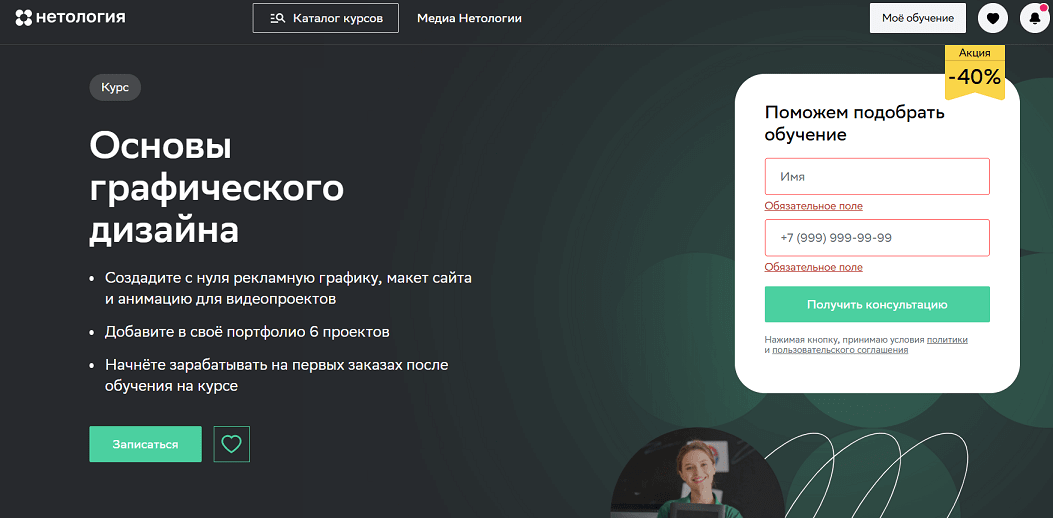This screenshot has height=518, width=1053.
Task: Go to Медиа Нетологии
Action: (469, 18)
